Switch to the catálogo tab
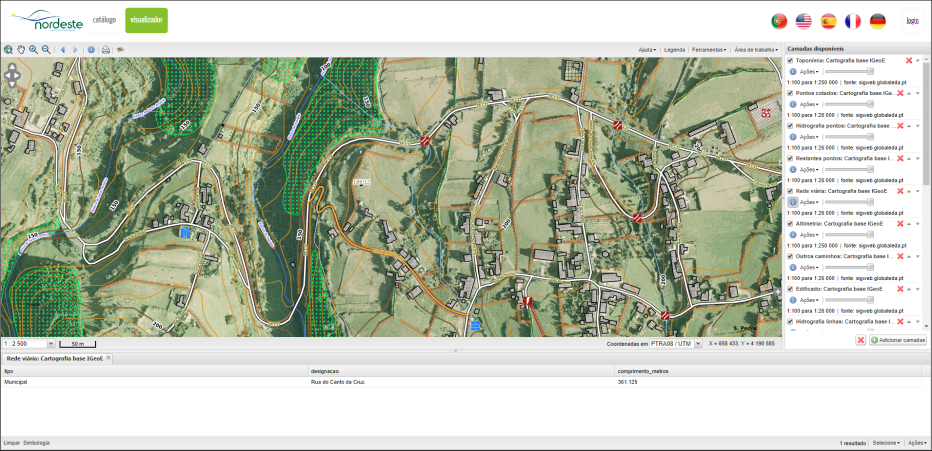The image size is (932, 451). point(104,20)
